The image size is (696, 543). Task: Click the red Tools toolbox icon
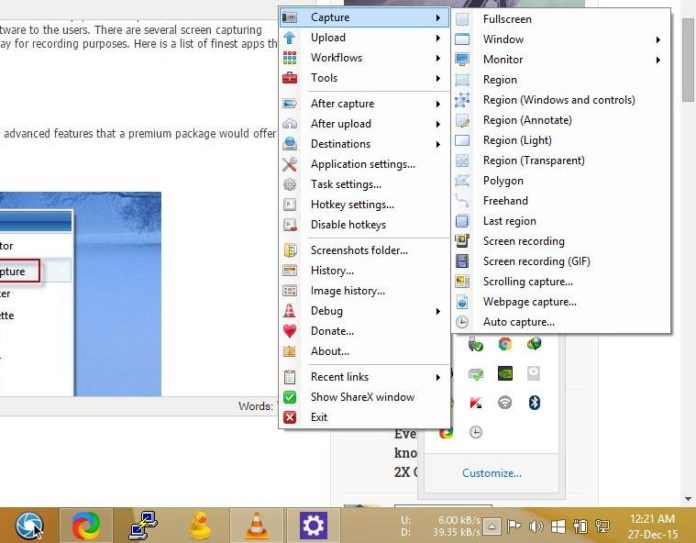click(x=289, y=78)
